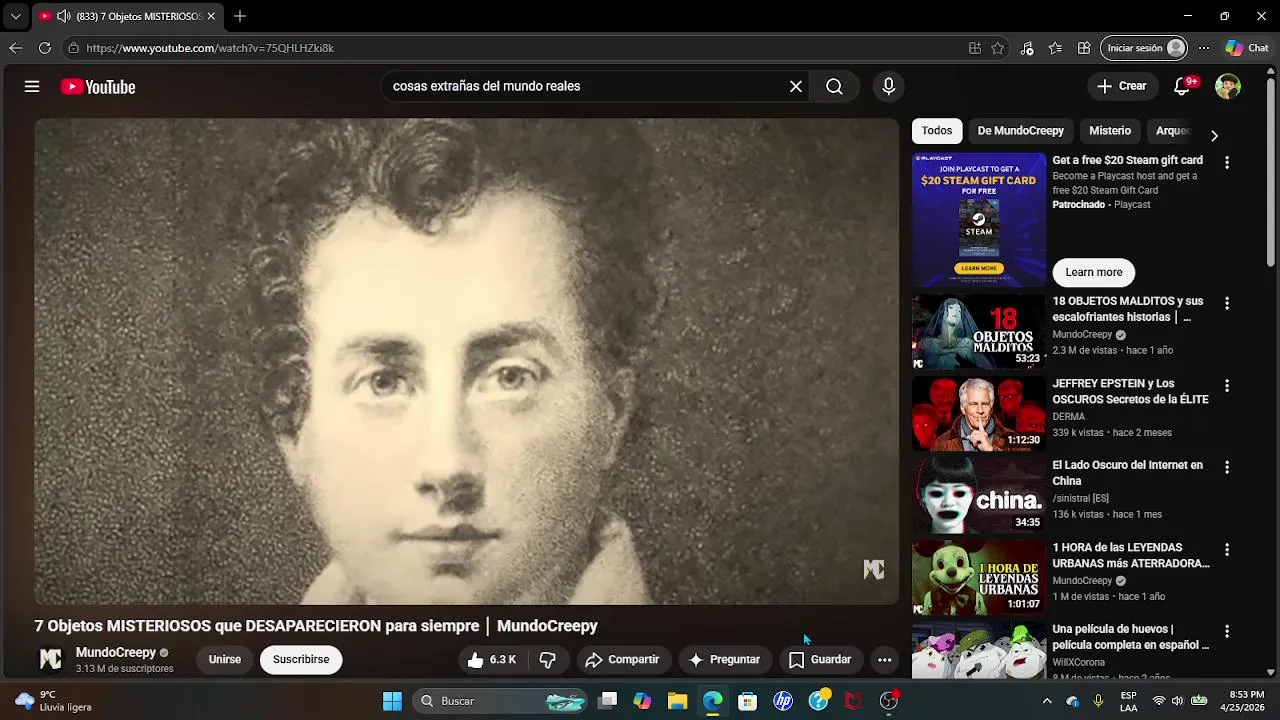Clear the search box text
1280x720 pixels.
[x=796, y=87]
